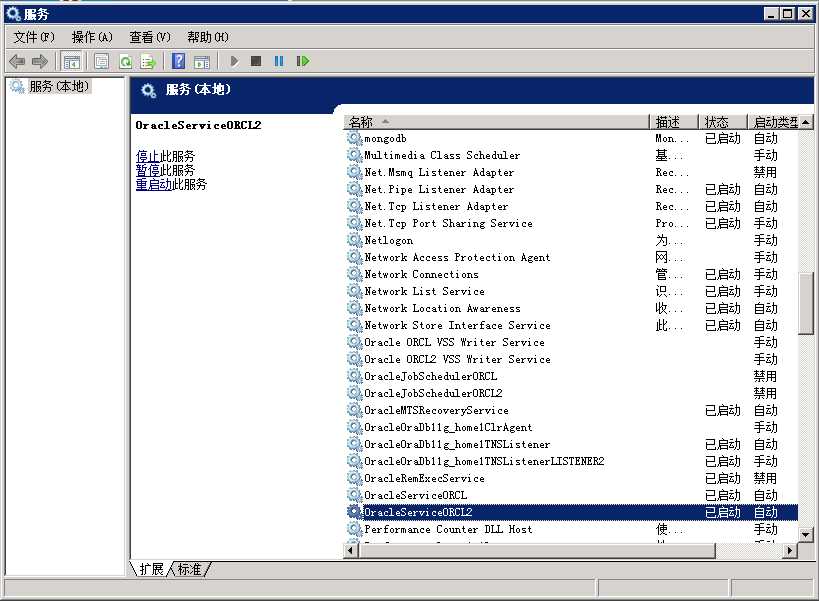Open the 文件(F) menu
Viewport: 819px width, 601px height.
[x=34, y=37]
